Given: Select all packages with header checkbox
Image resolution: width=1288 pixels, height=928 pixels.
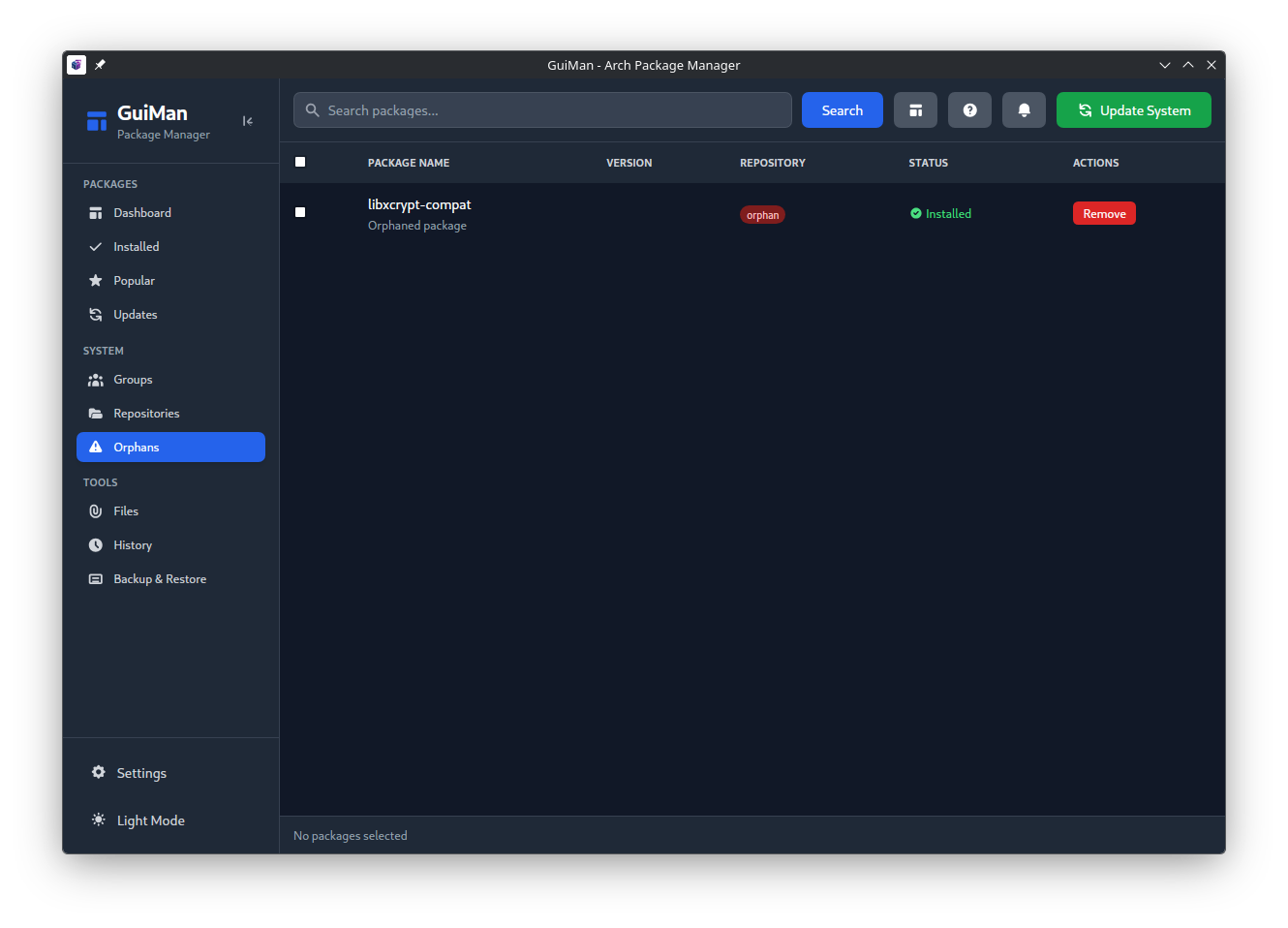Looking at the screenshot, I should (x=300, y=162).
